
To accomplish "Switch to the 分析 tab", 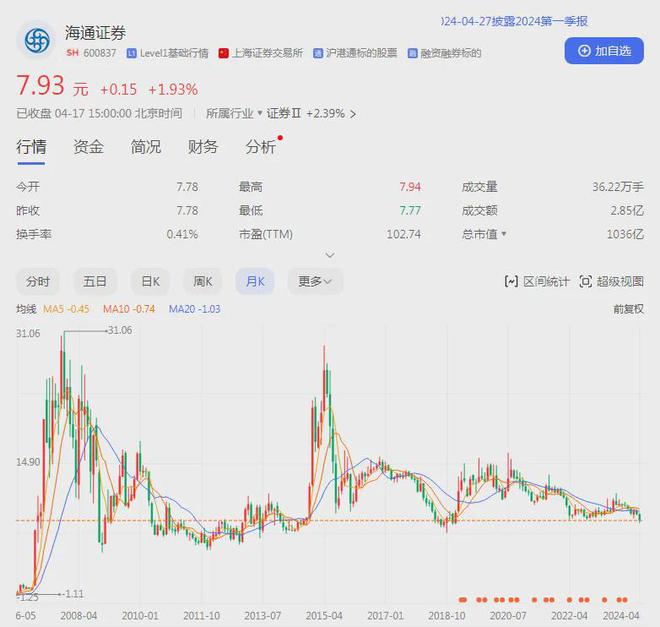I will coord(261,147).
